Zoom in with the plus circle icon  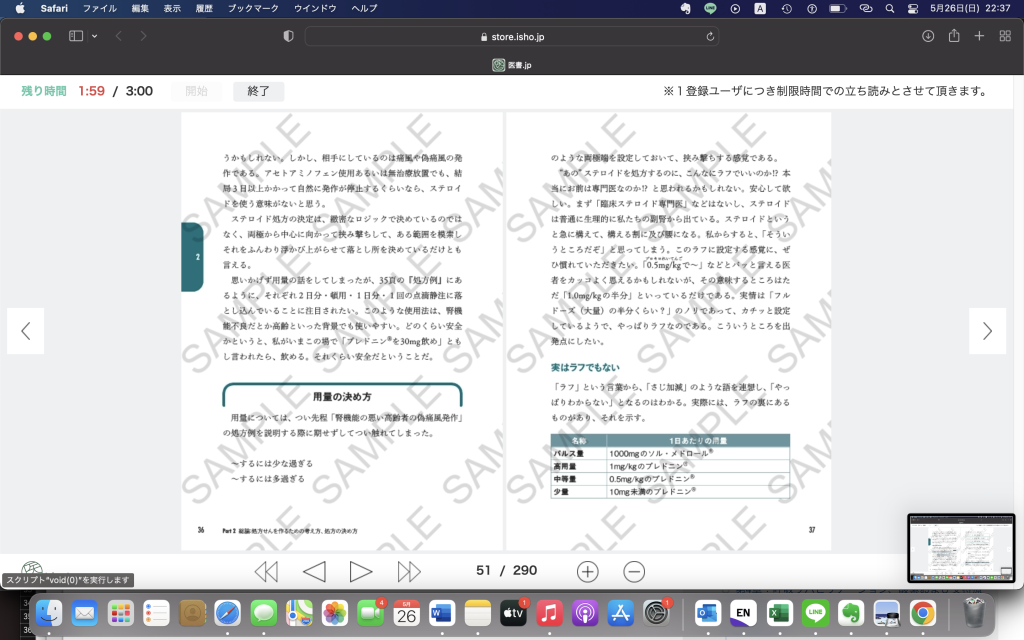click(588, 571)
